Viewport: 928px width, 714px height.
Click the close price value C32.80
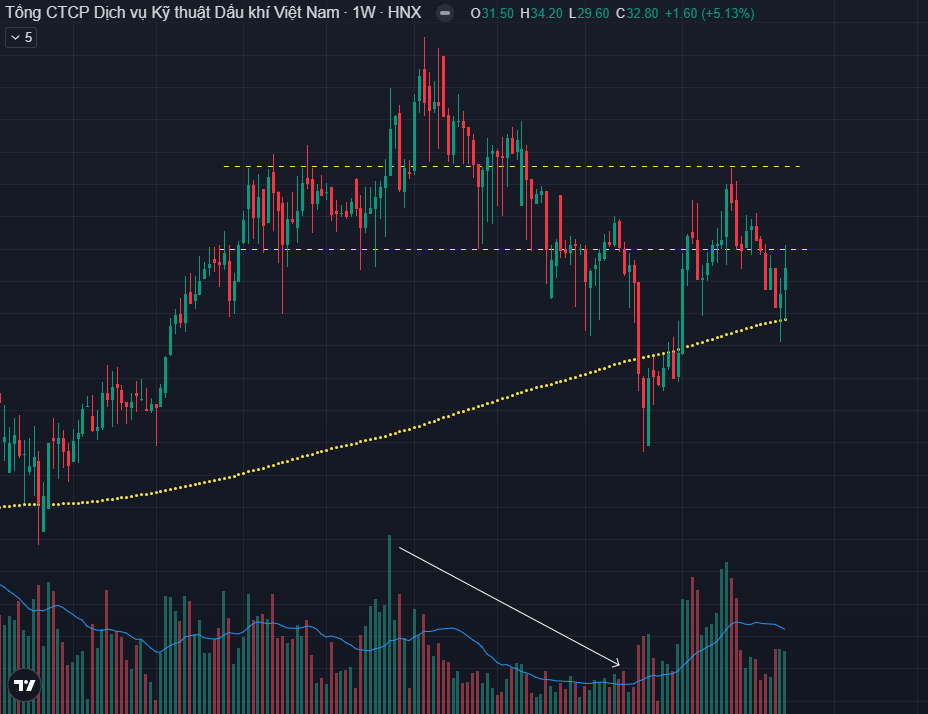click(637, 13)
